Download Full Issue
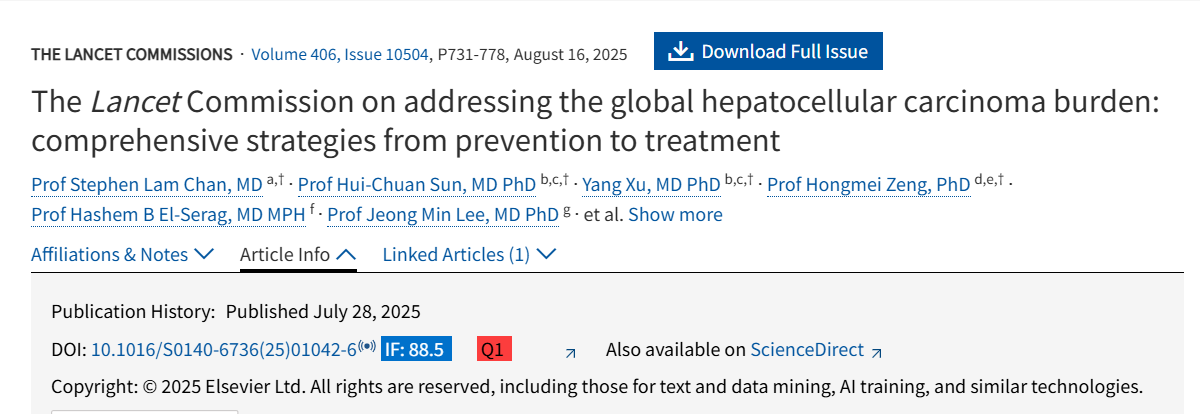1200x414 pixels. pos(768,51)
